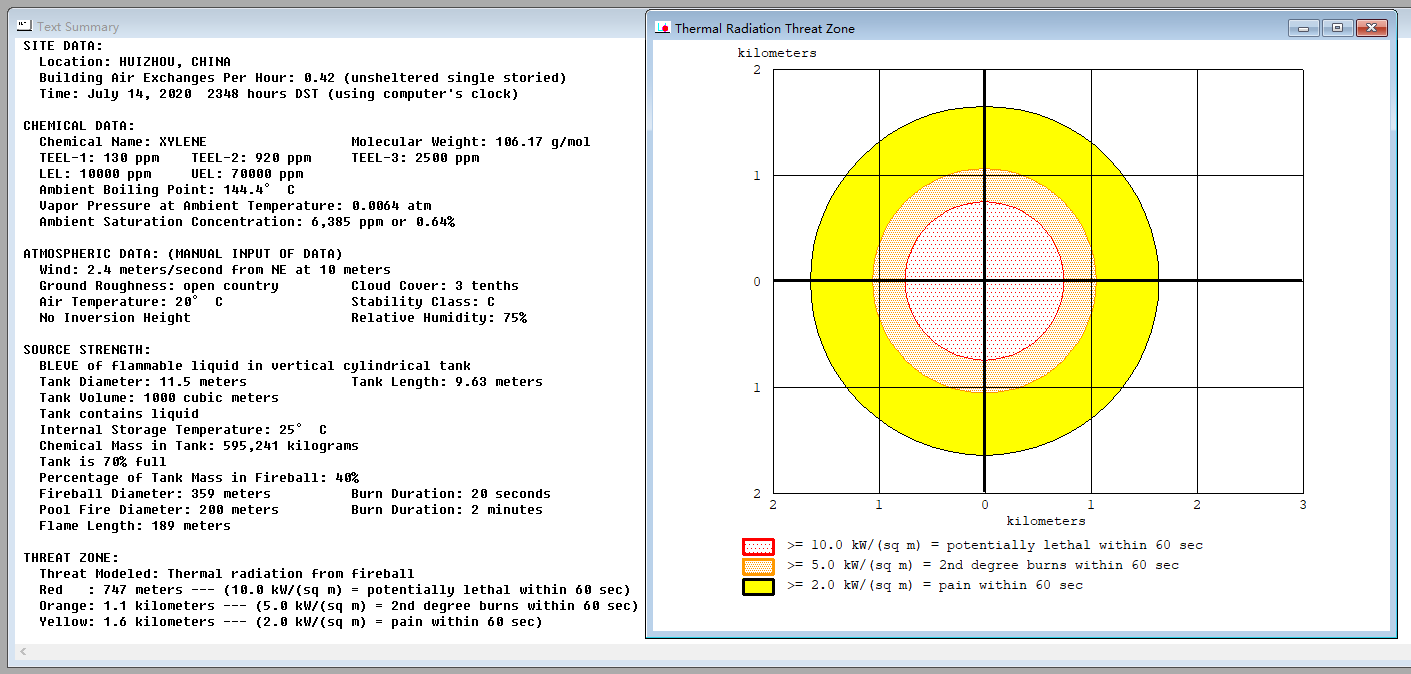Click 'Fireball Diameter: 359 meters' text
1411x674 pixels.
pos(155,494)
